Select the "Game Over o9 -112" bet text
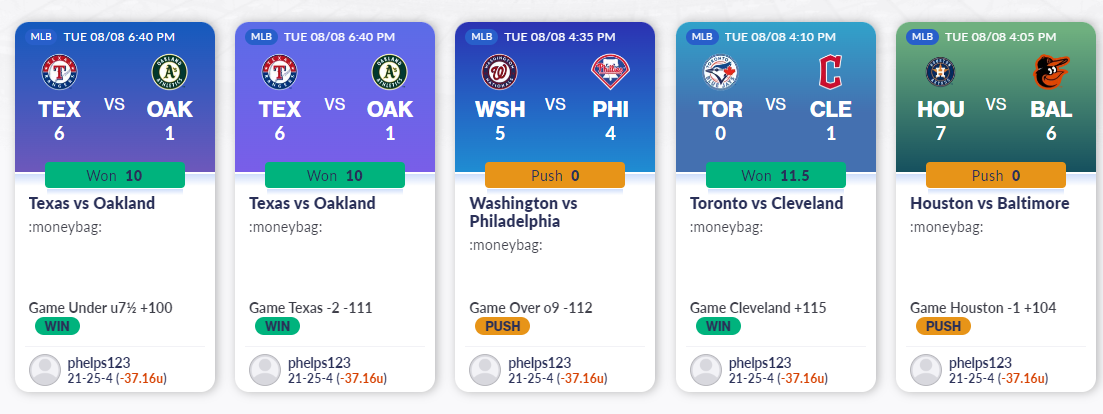 (531, 308)
